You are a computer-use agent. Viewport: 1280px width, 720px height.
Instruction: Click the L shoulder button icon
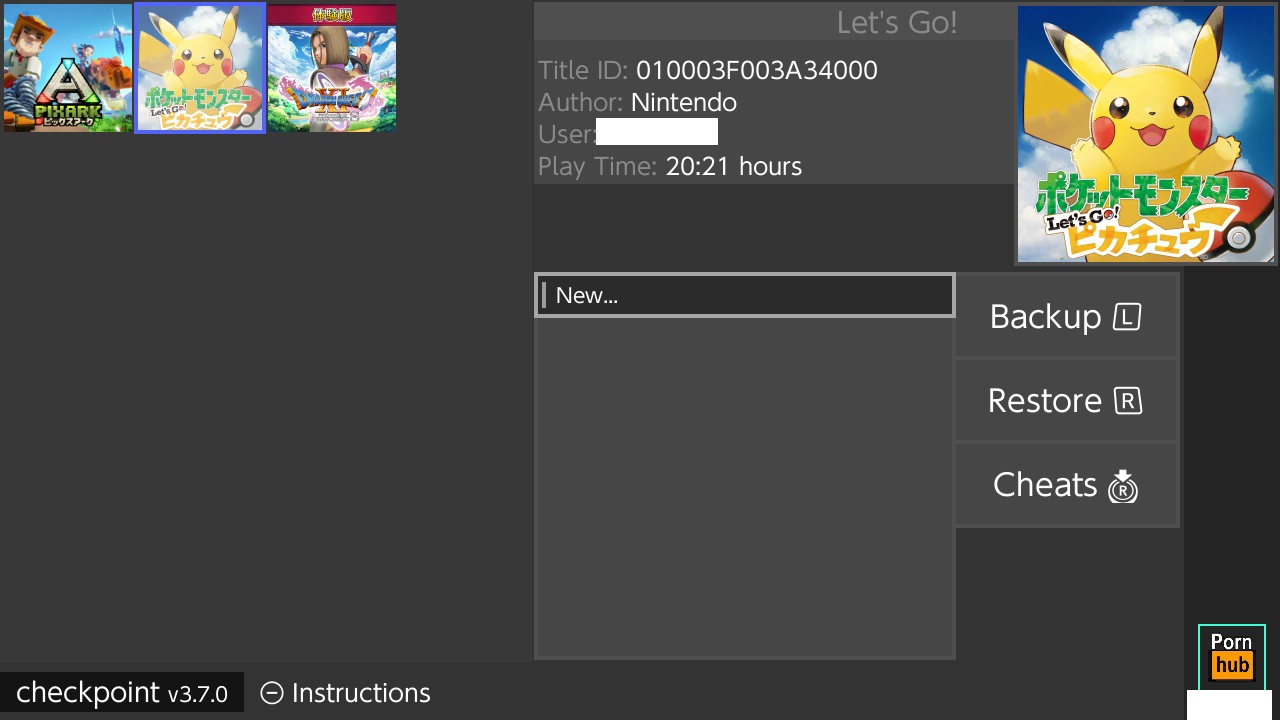1127,317
